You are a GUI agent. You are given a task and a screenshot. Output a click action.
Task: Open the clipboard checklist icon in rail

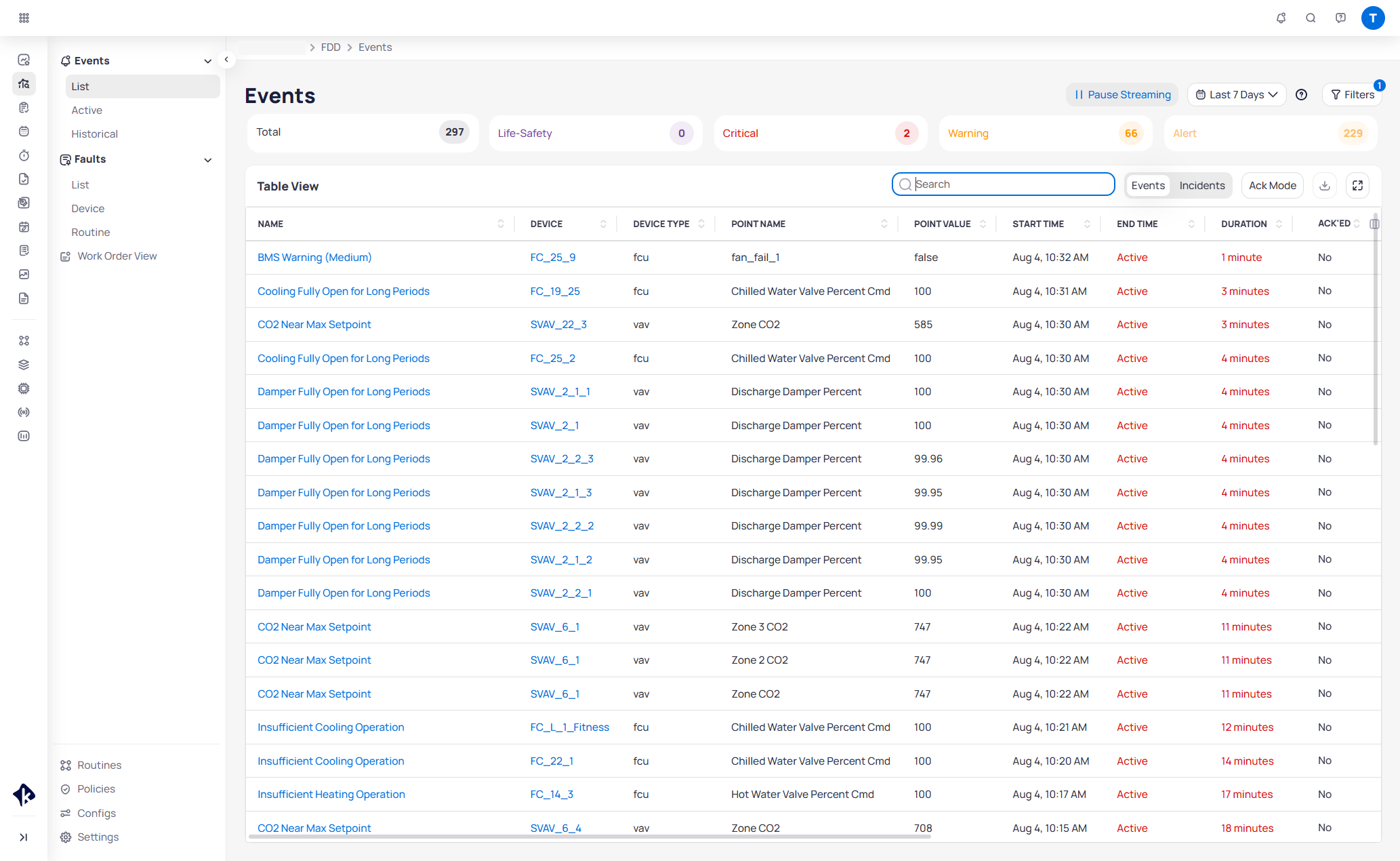click(x=24, y=108)
